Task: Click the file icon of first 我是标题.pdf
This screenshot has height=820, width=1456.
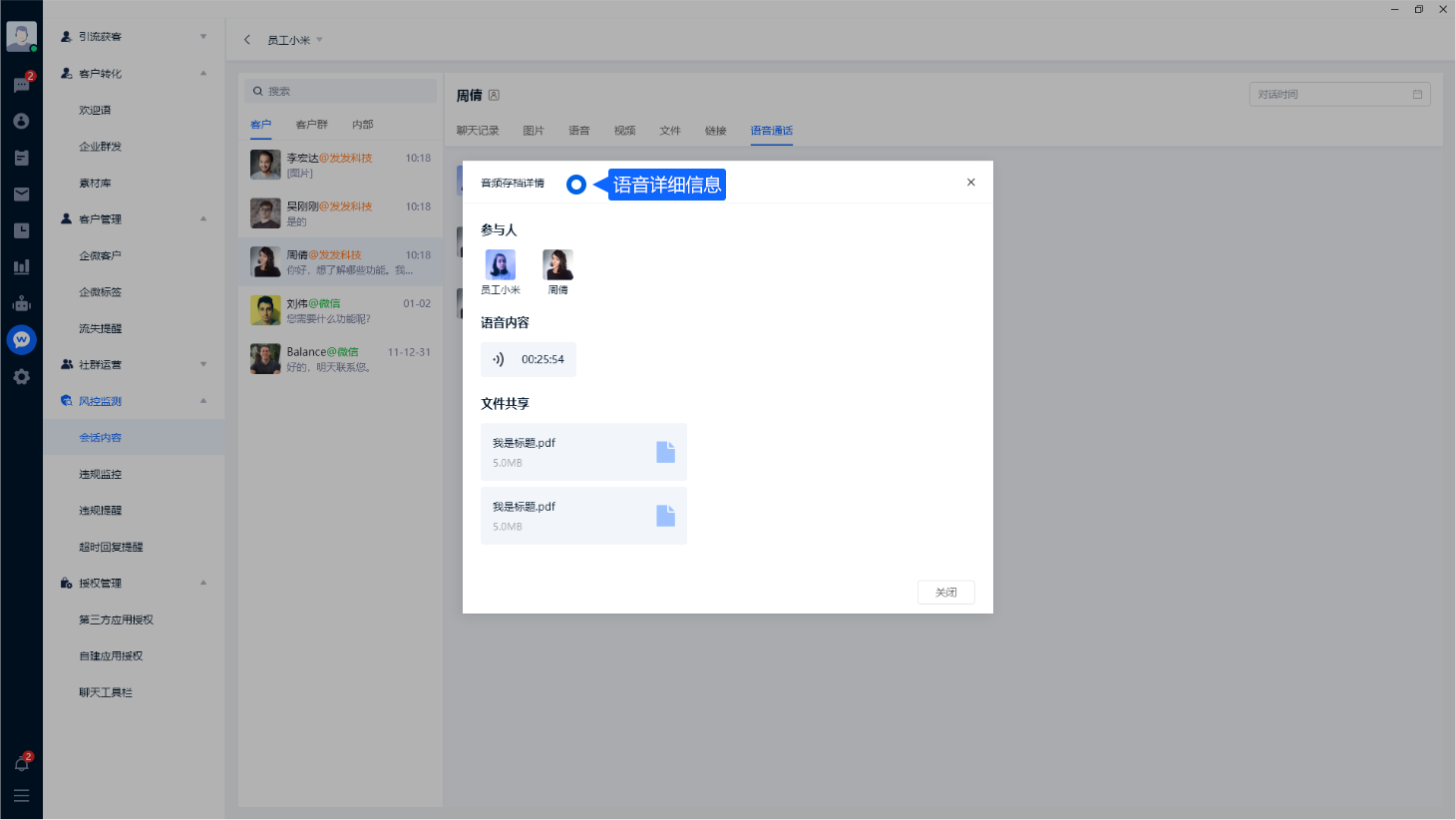Action: 665,452
